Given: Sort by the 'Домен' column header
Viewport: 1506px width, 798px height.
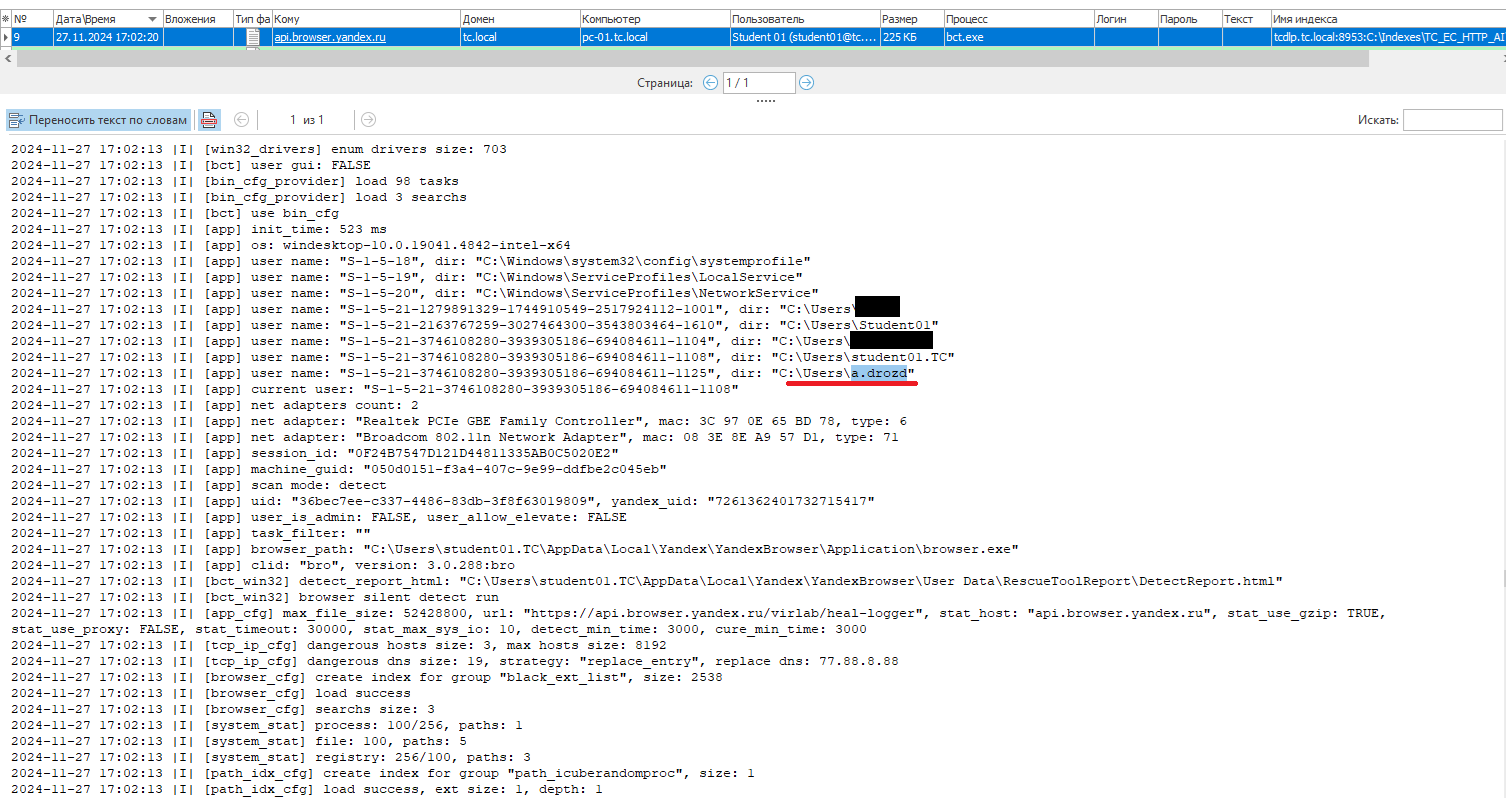Looking at the screenshot, I should pos(519,19).
